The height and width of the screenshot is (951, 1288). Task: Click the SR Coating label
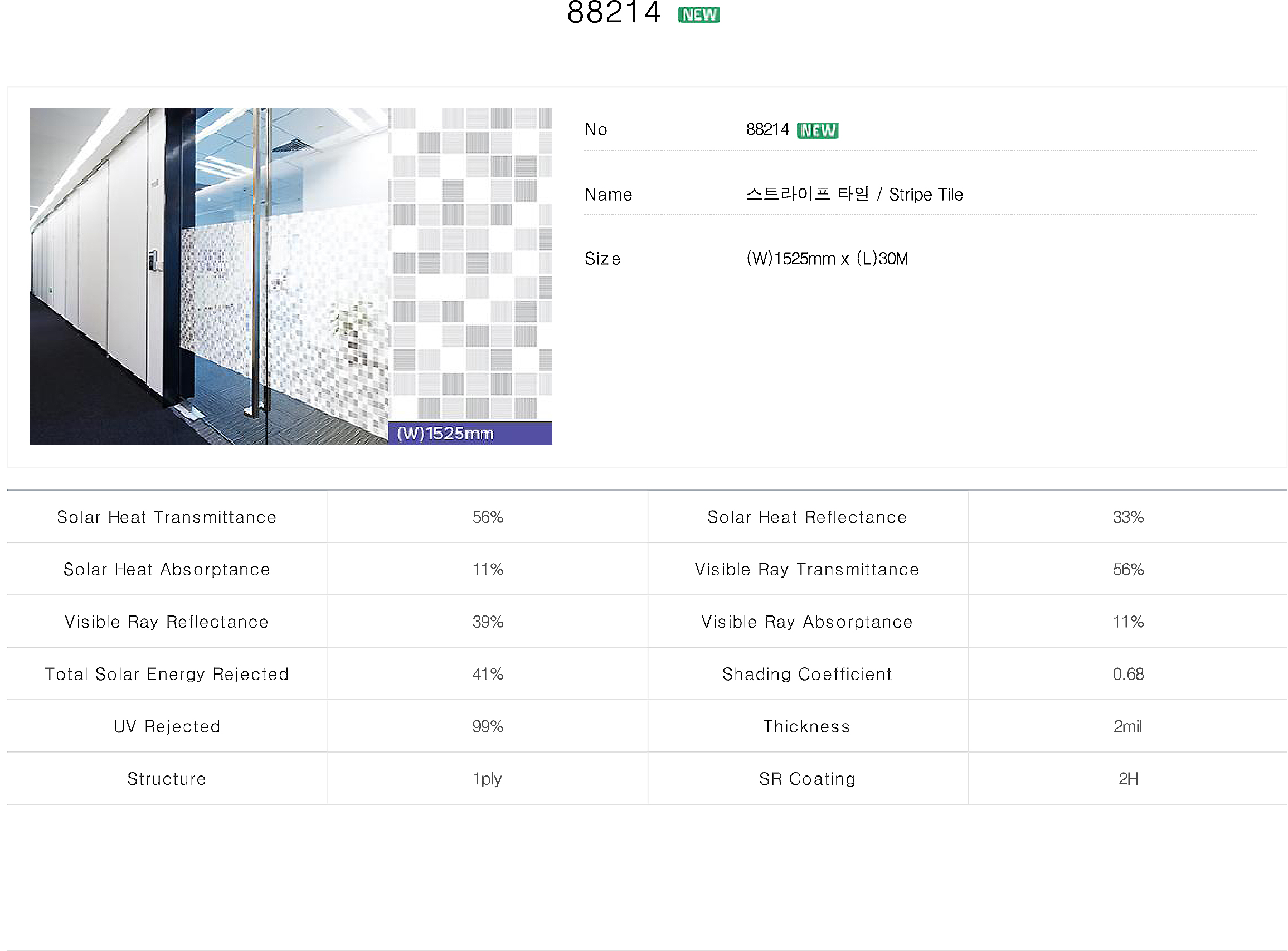[x=808, y=779]
